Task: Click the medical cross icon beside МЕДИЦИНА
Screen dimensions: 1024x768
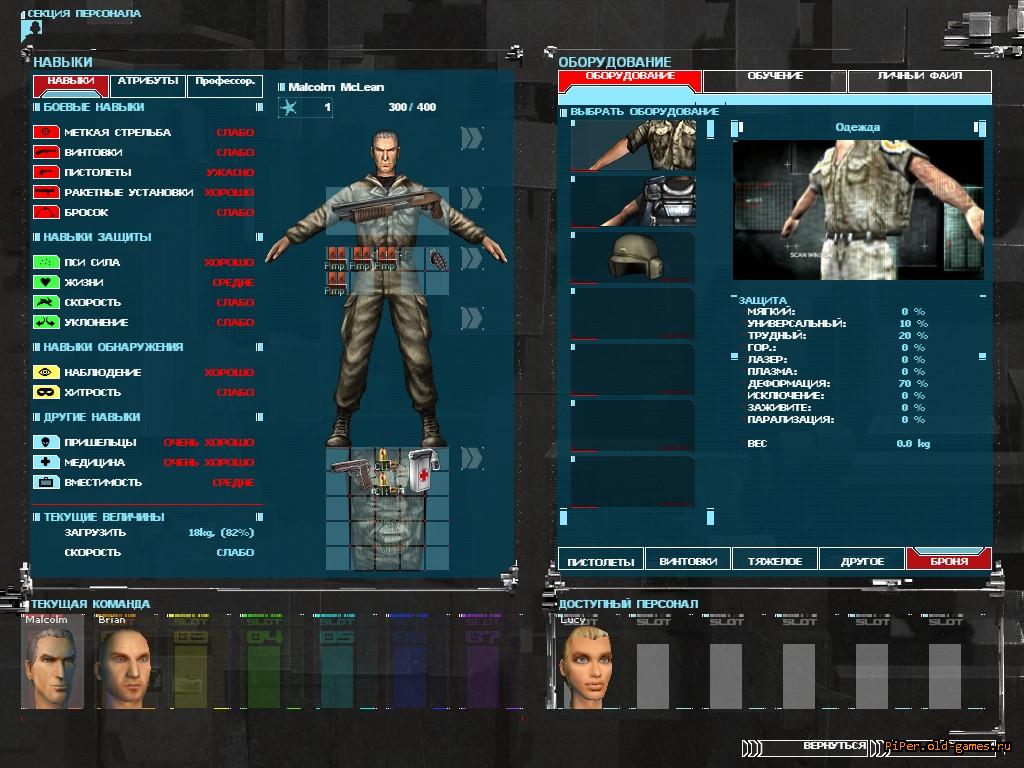Action: [46, 462]
